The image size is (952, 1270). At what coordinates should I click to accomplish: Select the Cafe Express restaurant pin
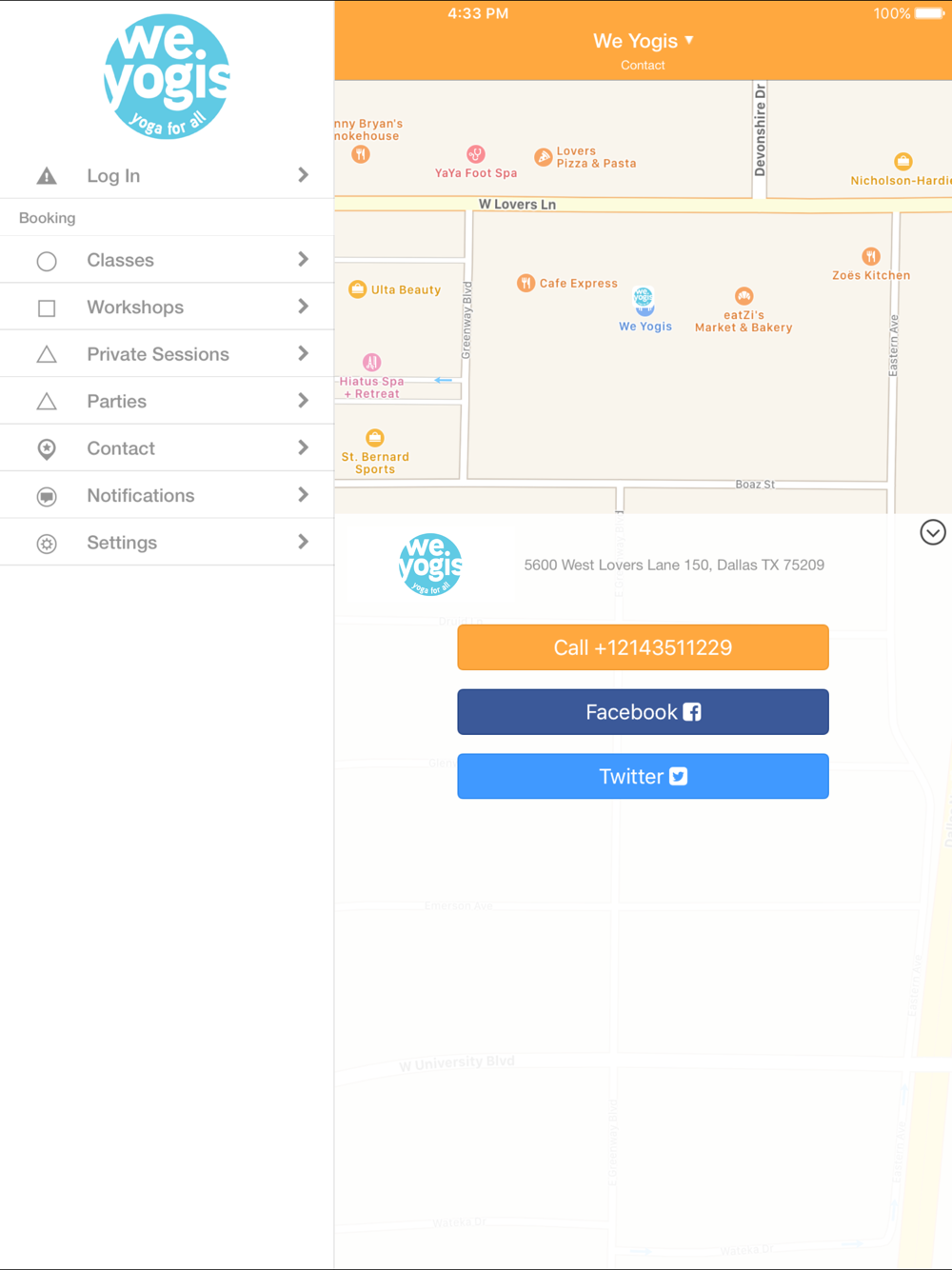(526, 283)
